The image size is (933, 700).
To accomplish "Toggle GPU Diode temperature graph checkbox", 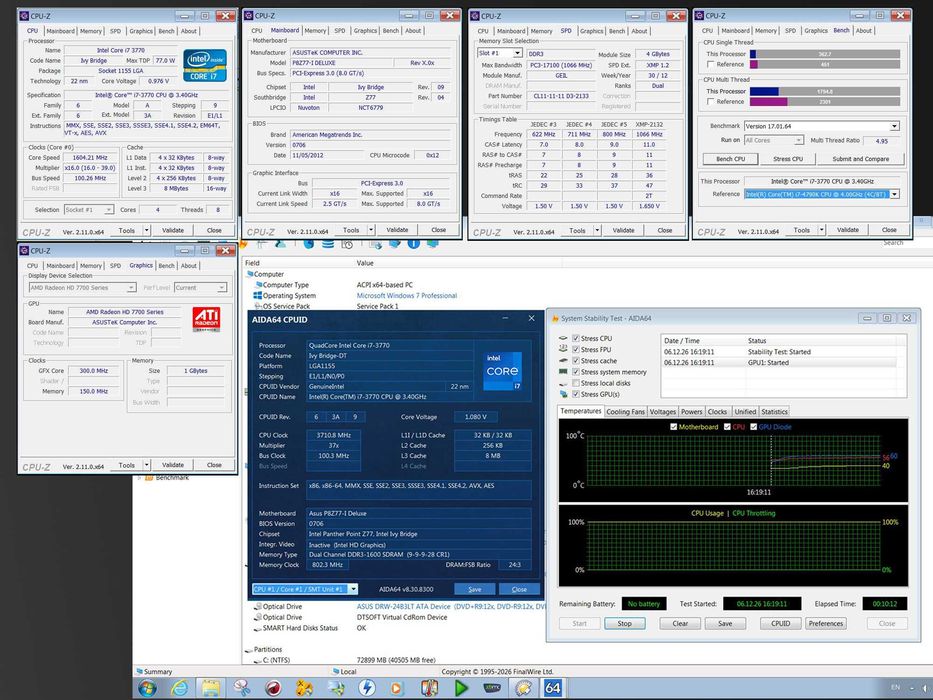I will pos(753,427).
